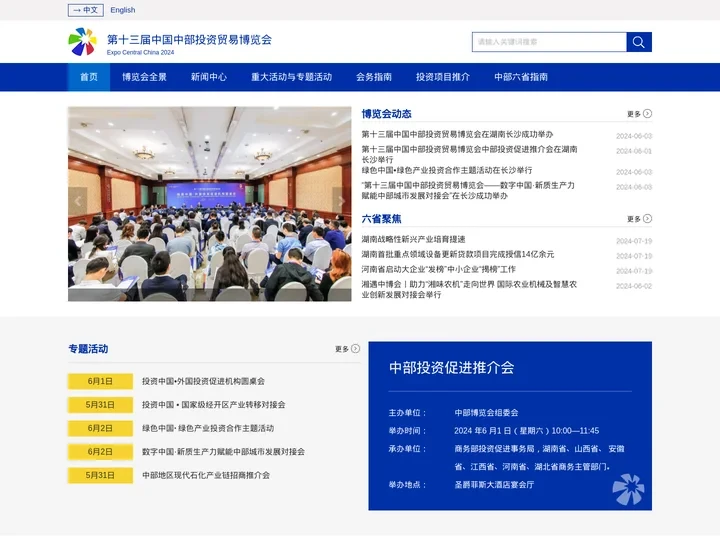Open 绿色中国•绿色产业投资合作主题活动在长沙举行 news
The image size is (720, 540).
click(x=446, y=170)
